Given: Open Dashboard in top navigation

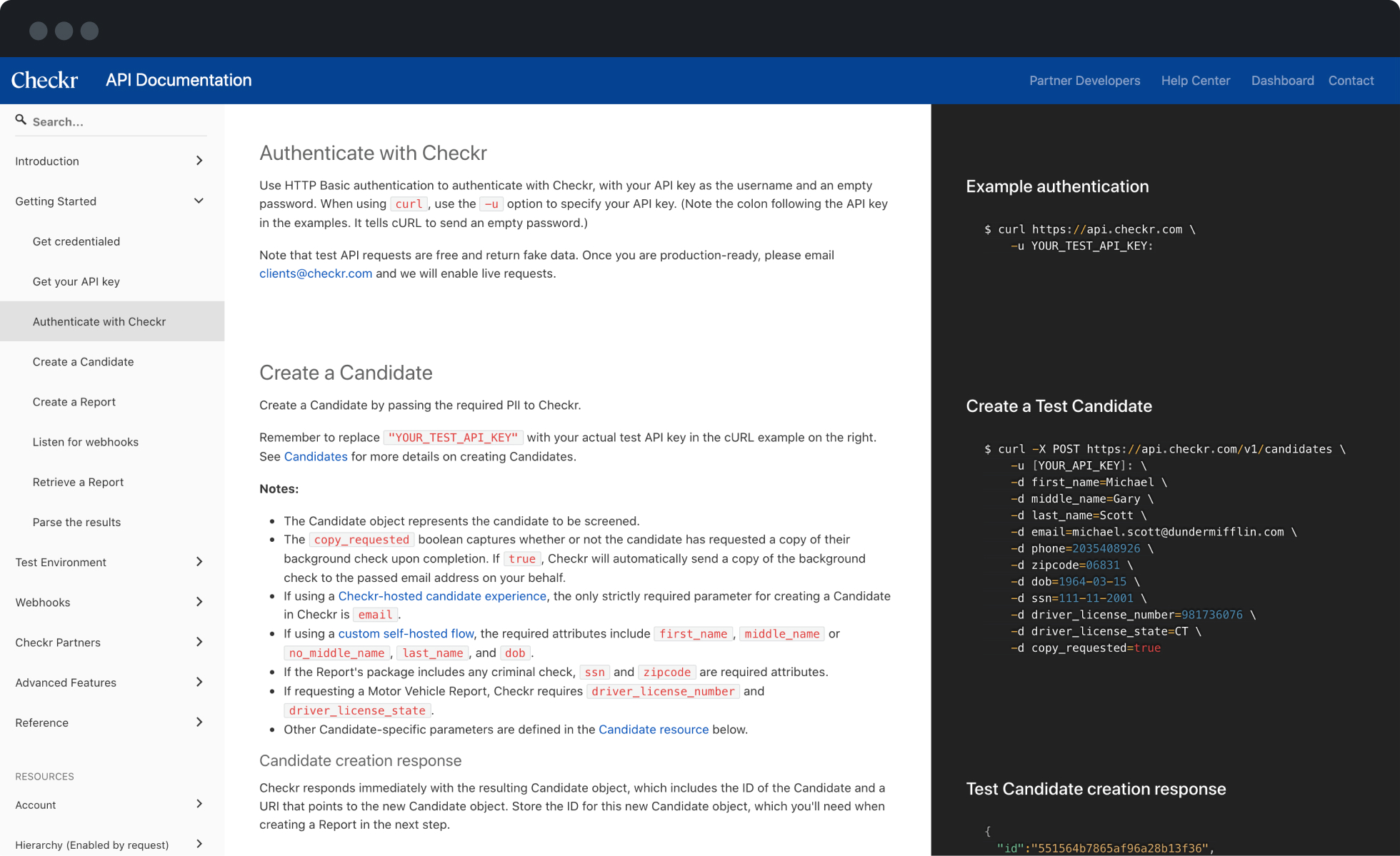Looking at the screenshot, I should 1283,81.
